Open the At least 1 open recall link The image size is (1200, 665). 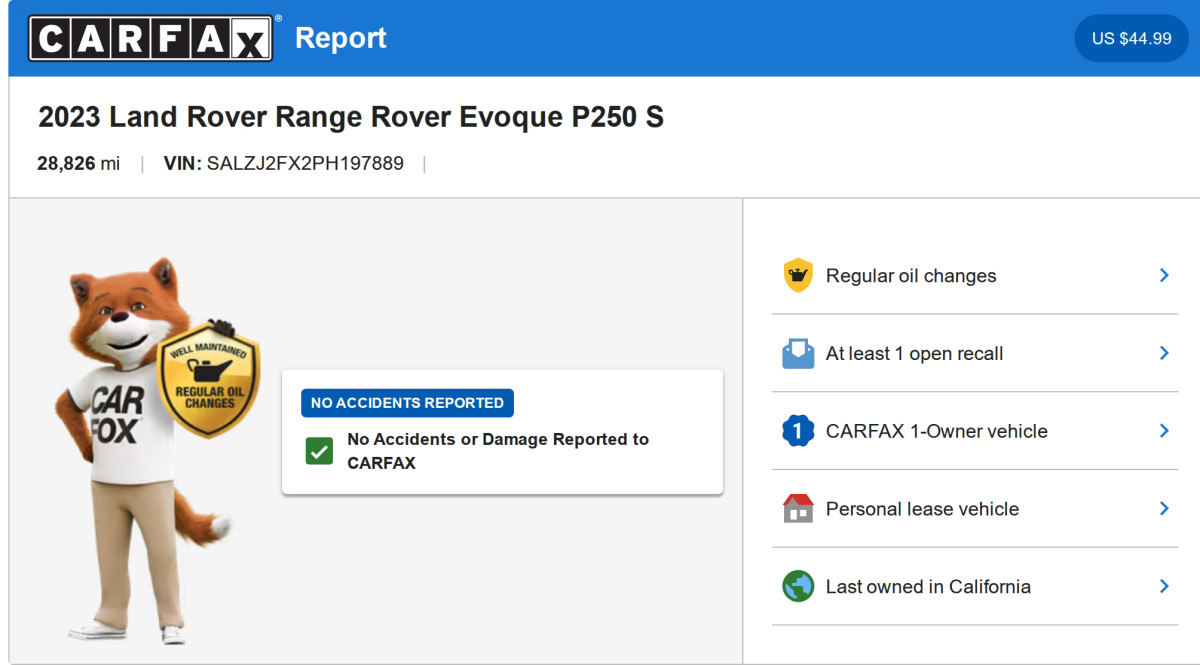914,354
